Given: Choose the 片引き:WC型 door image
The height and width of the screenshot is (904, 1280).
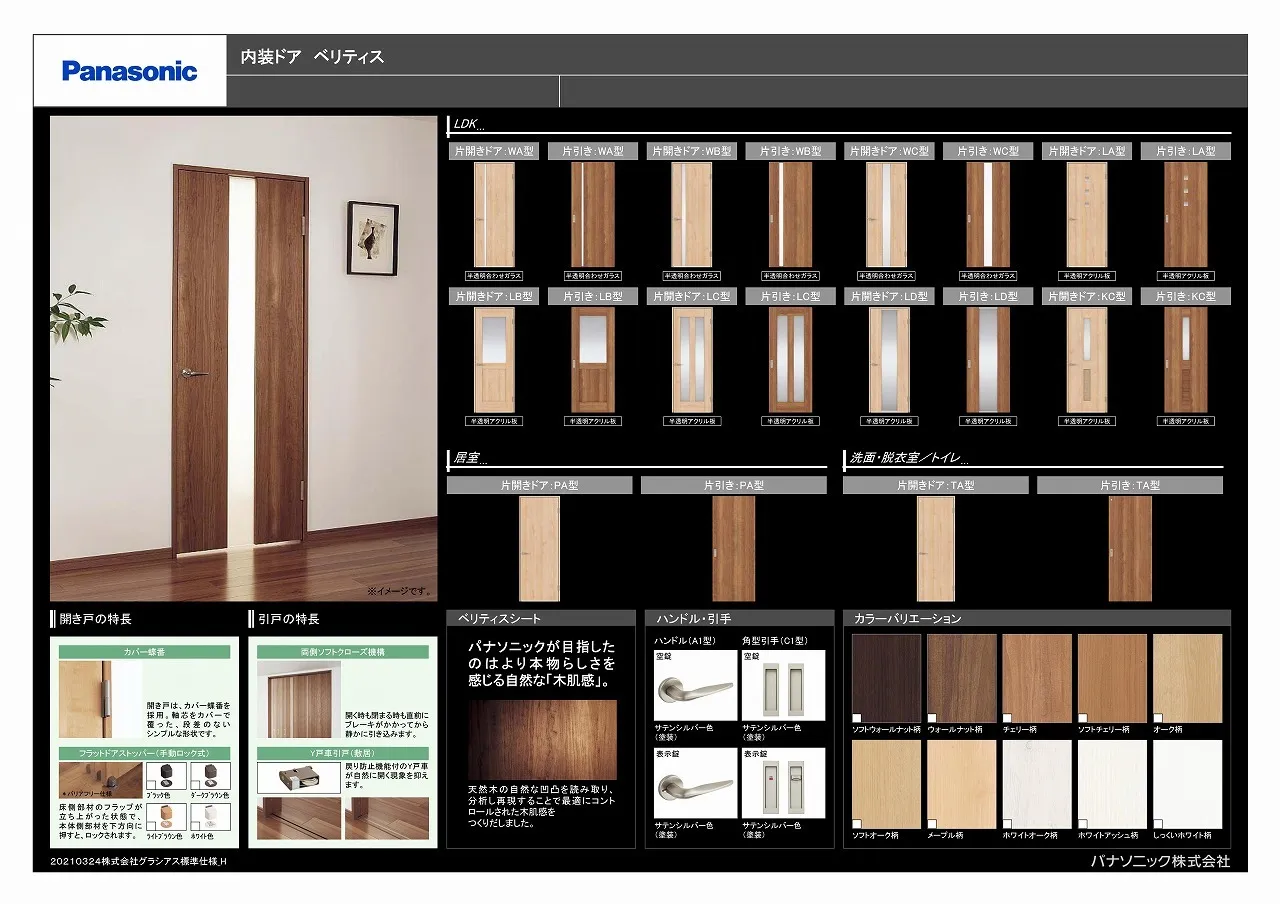Looking at the screenshot, I should pyautogui.click(x=988, y=214).
